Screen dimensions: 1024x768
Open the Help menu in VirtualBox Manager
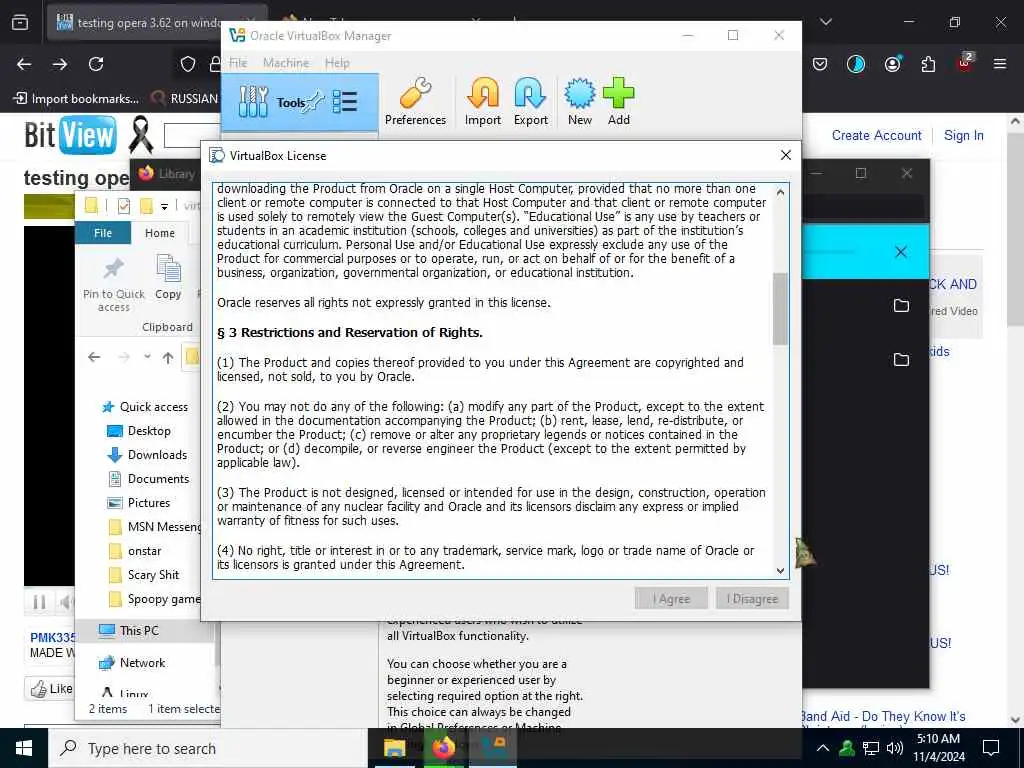(x=337, y=63)
